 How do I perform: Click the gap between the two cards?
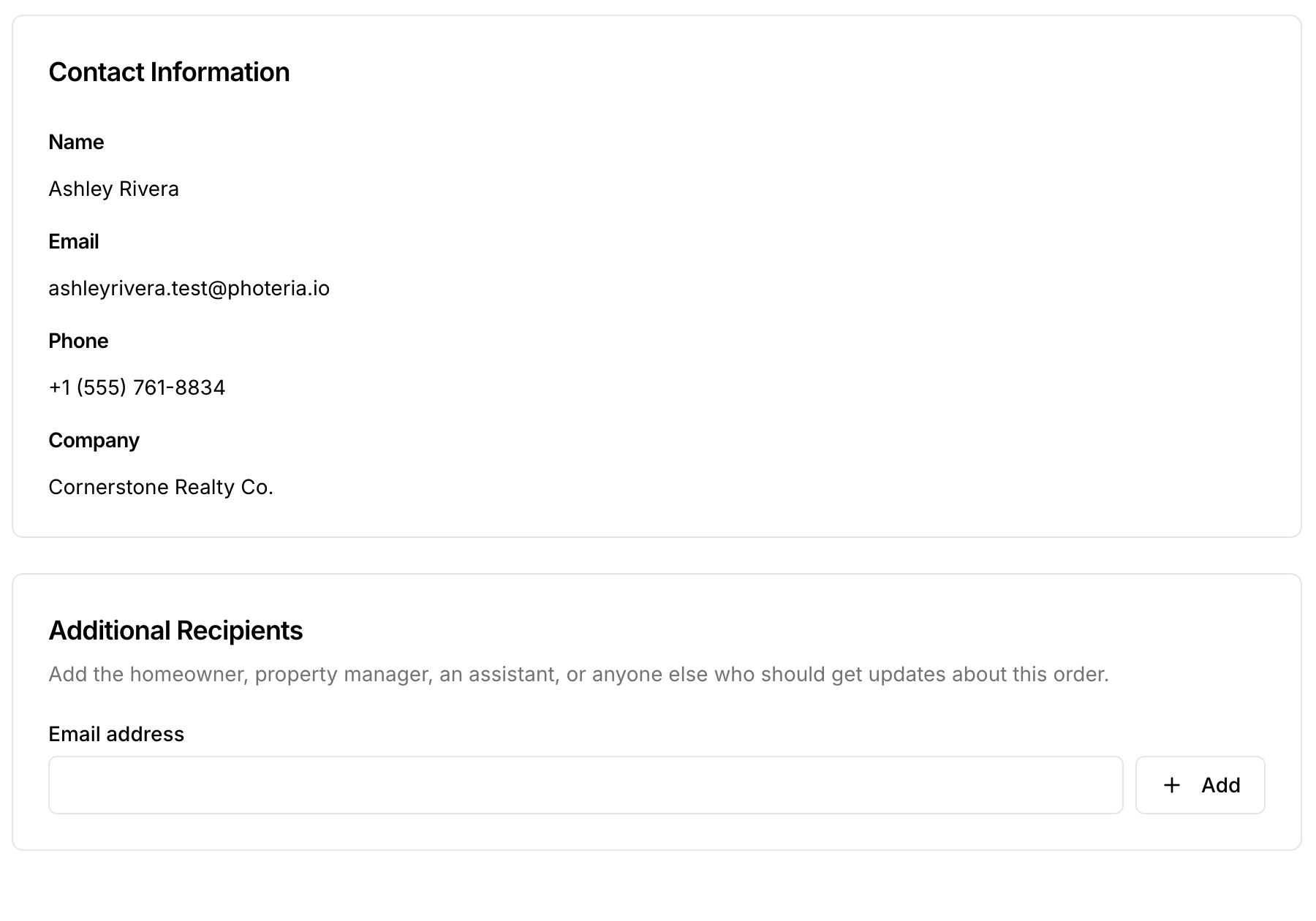(657, 556)
